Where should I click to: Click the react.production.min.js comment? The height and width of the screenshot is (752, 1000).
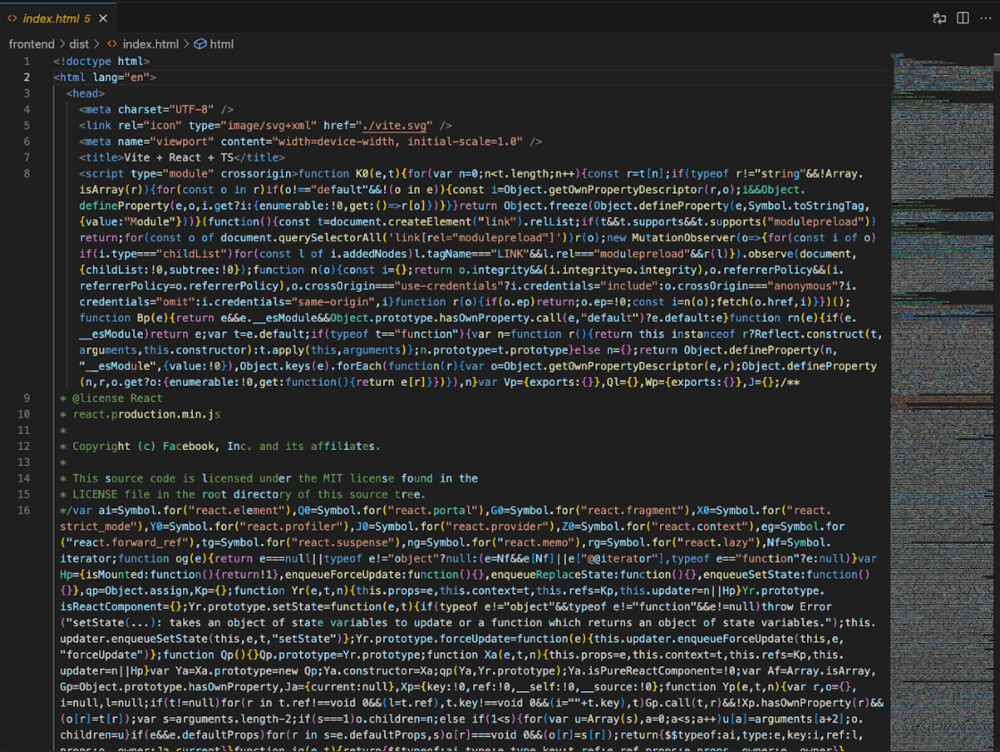[146, 414]
